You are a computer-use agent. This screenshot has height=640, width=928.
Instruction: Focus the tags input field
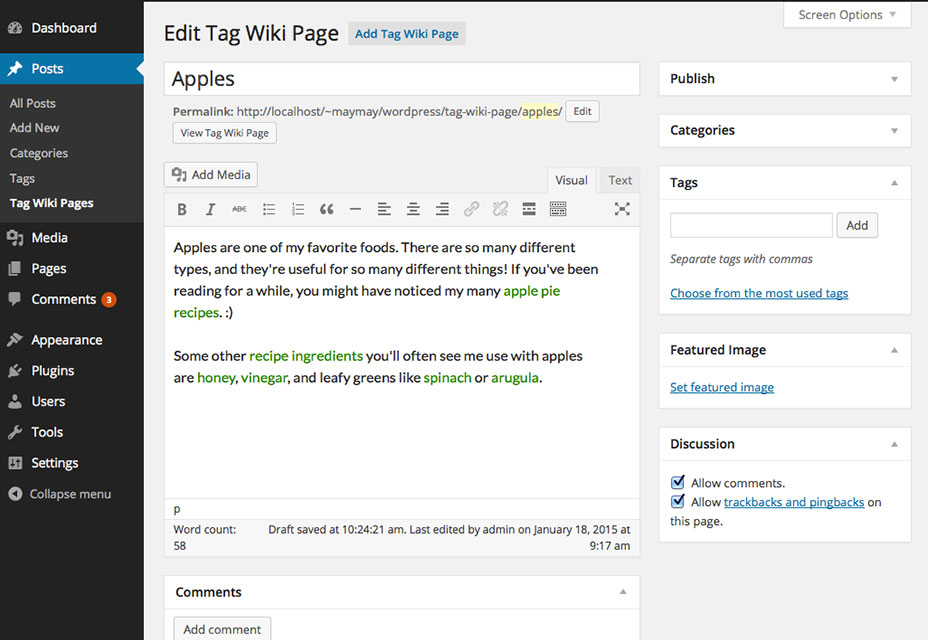pyautogui.click(x=751, y=225)
